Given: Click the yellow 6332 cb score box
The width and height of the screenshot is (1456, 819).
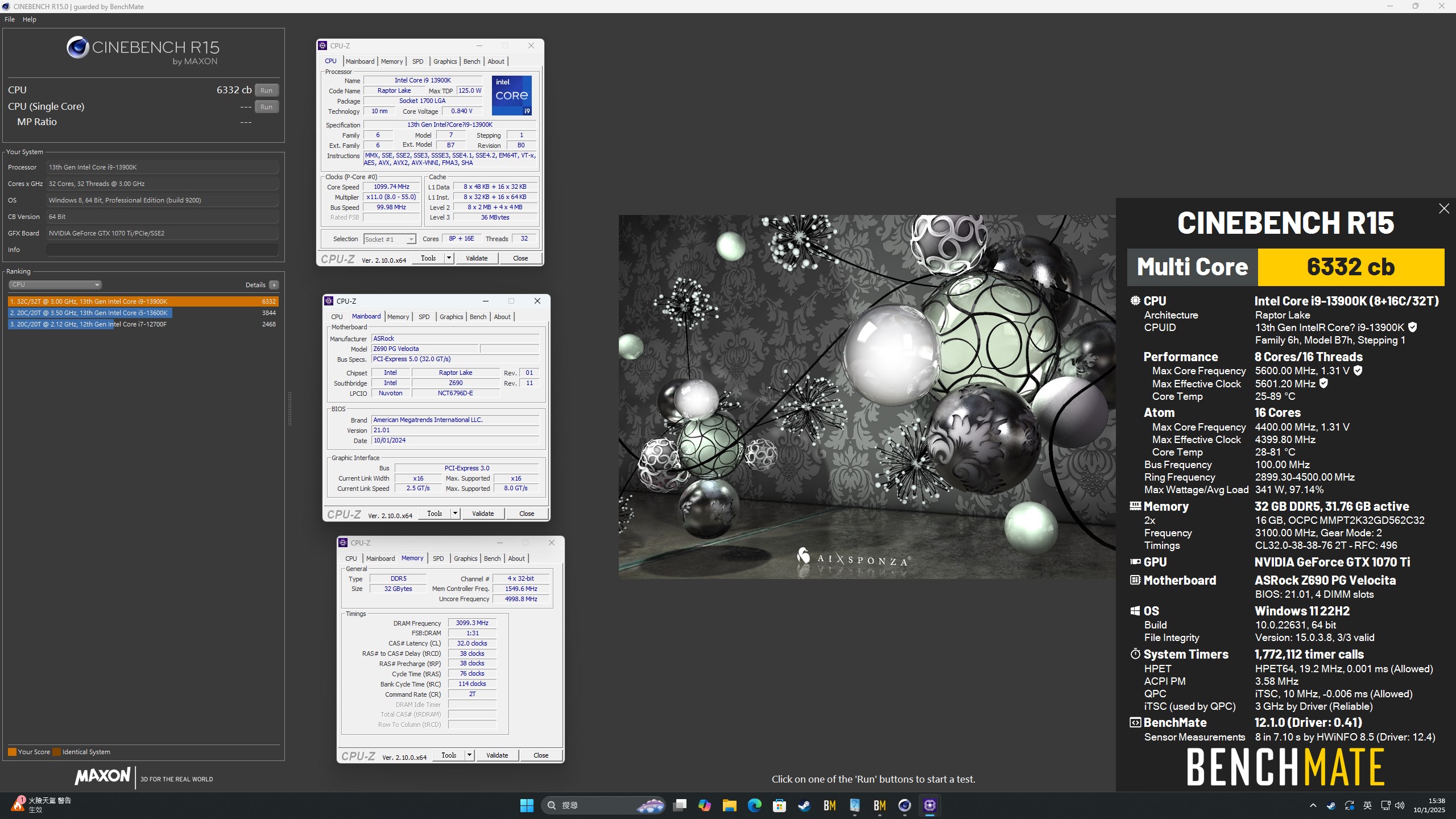Looking at the screenshot, I should 1351,267.
